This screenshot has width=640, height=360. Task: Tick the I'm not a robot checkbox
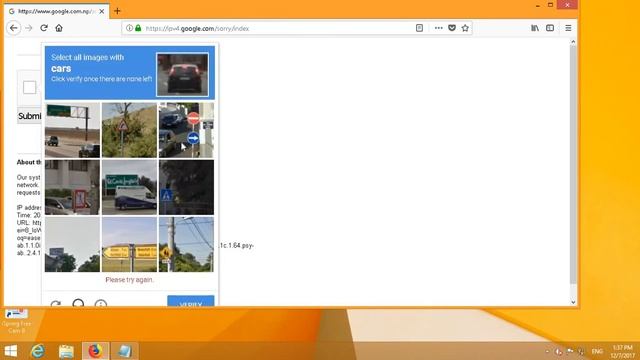29,87
